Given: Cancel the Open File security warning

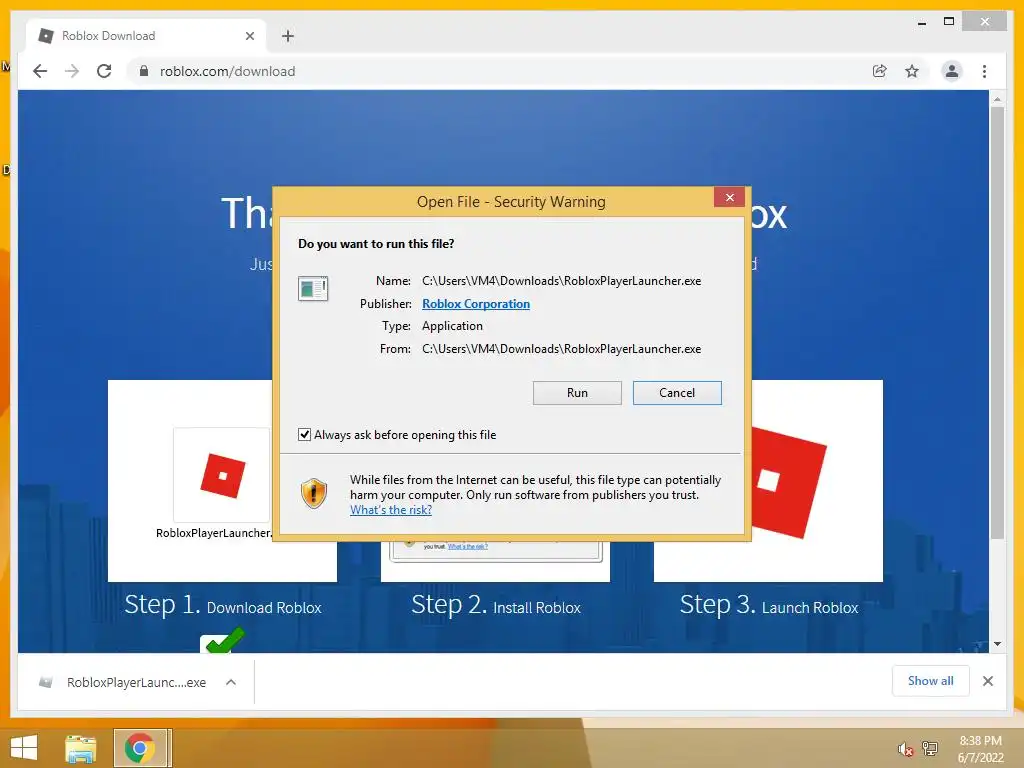Looking at the screenshot, I should point(677,393).
